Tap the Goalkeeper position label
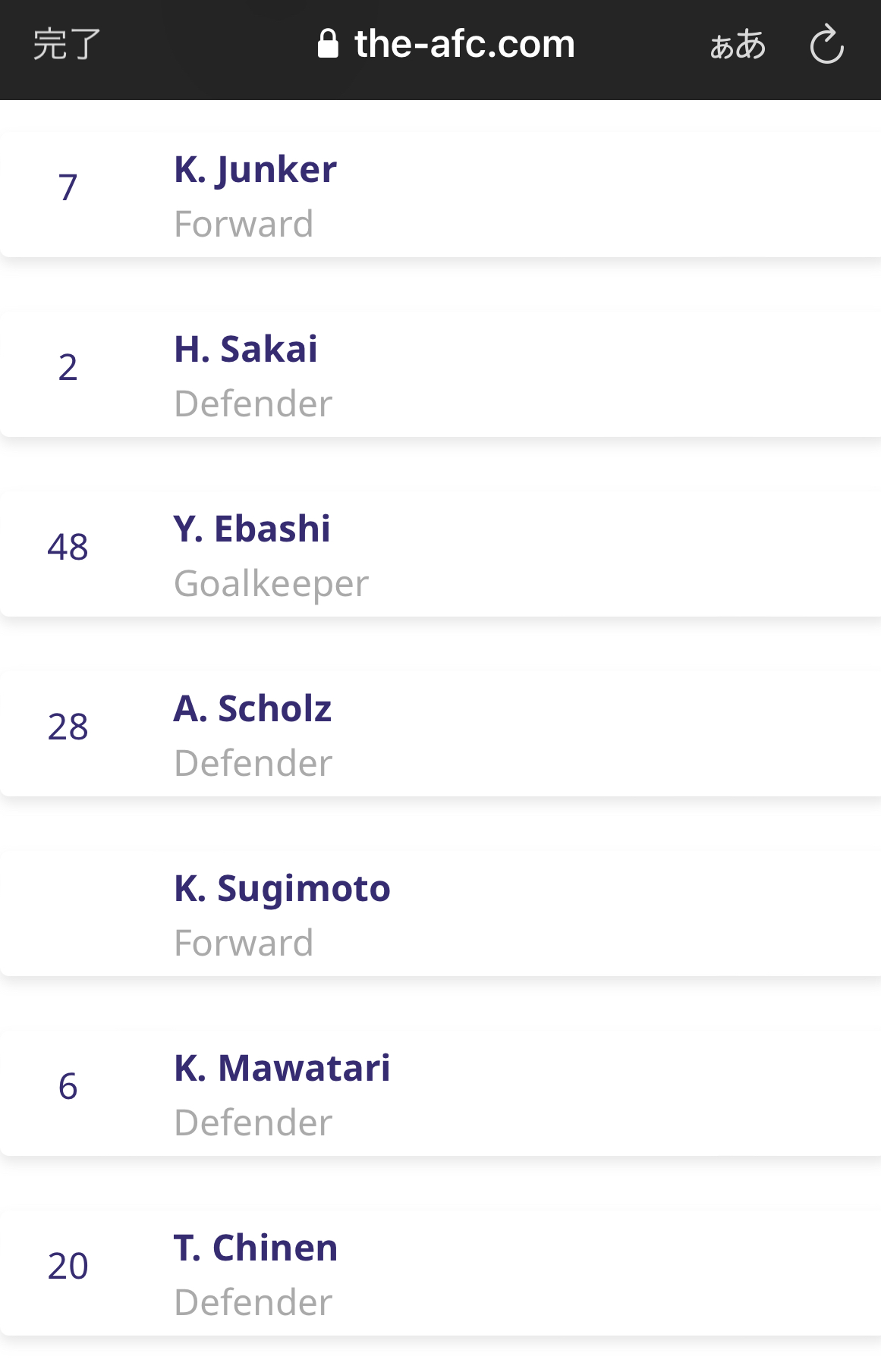This screenshot has height=1372, width=881. point(271,584)
